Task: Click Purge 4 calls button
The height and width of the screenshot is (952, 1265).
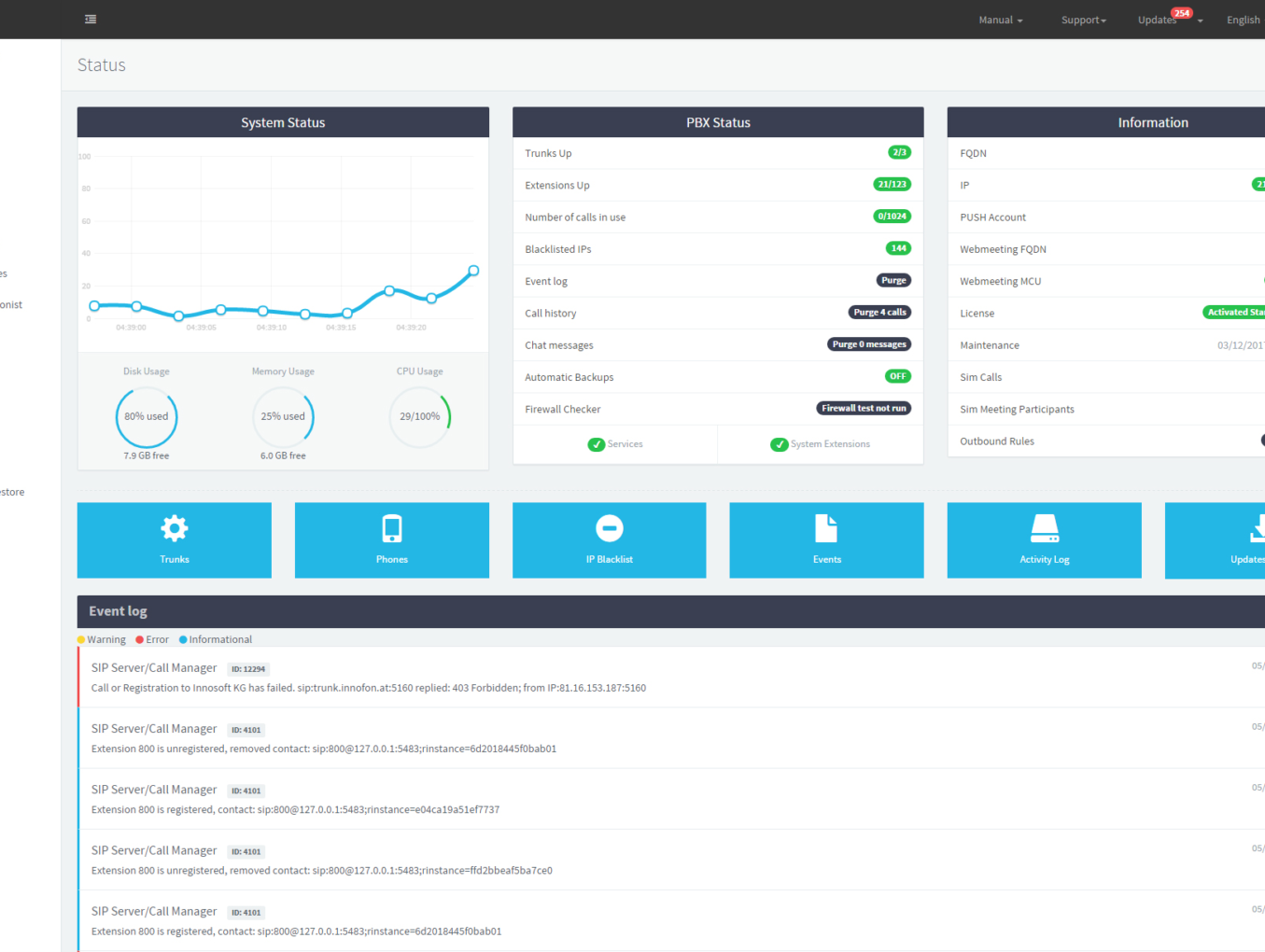Action: pyautogui.click(x=879, y=312)
